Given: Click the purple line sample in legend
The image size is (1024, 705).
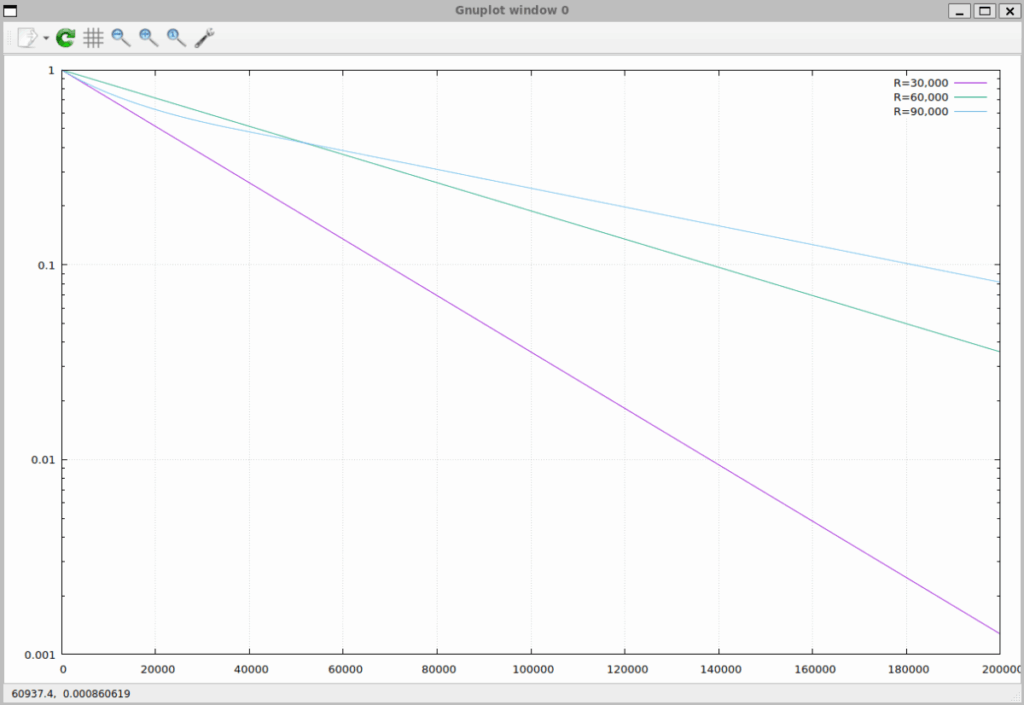Looking at the screenshot, I should (x=970, y=83).
